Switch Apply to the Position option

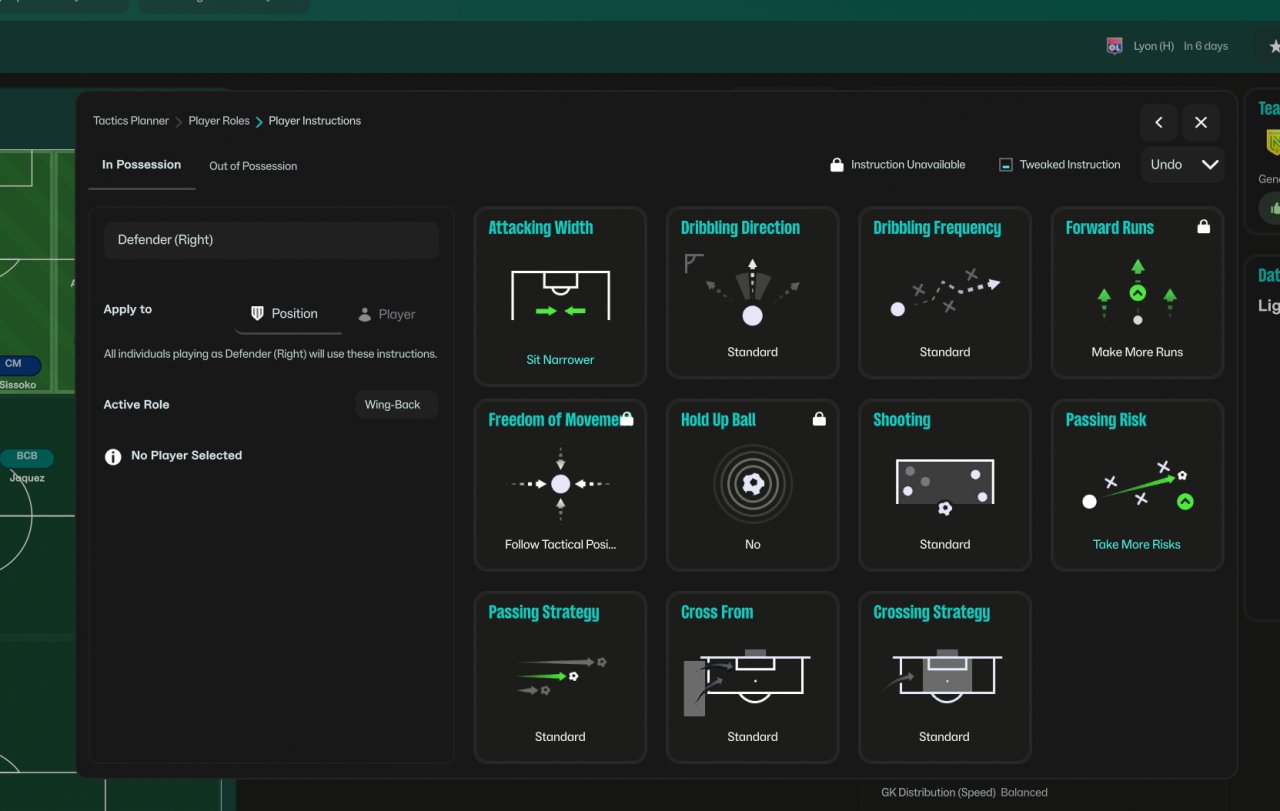click(x=284, y=314)
